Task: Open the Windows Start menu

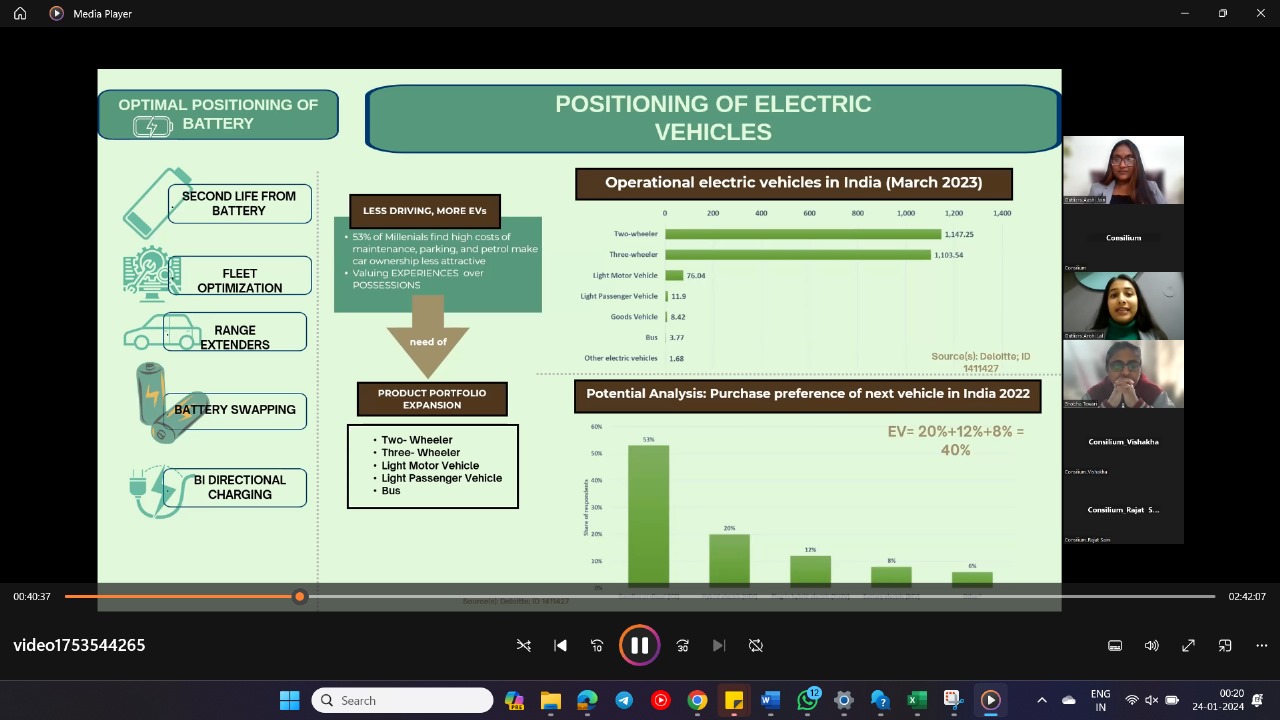Action: (x=289, y=700)
